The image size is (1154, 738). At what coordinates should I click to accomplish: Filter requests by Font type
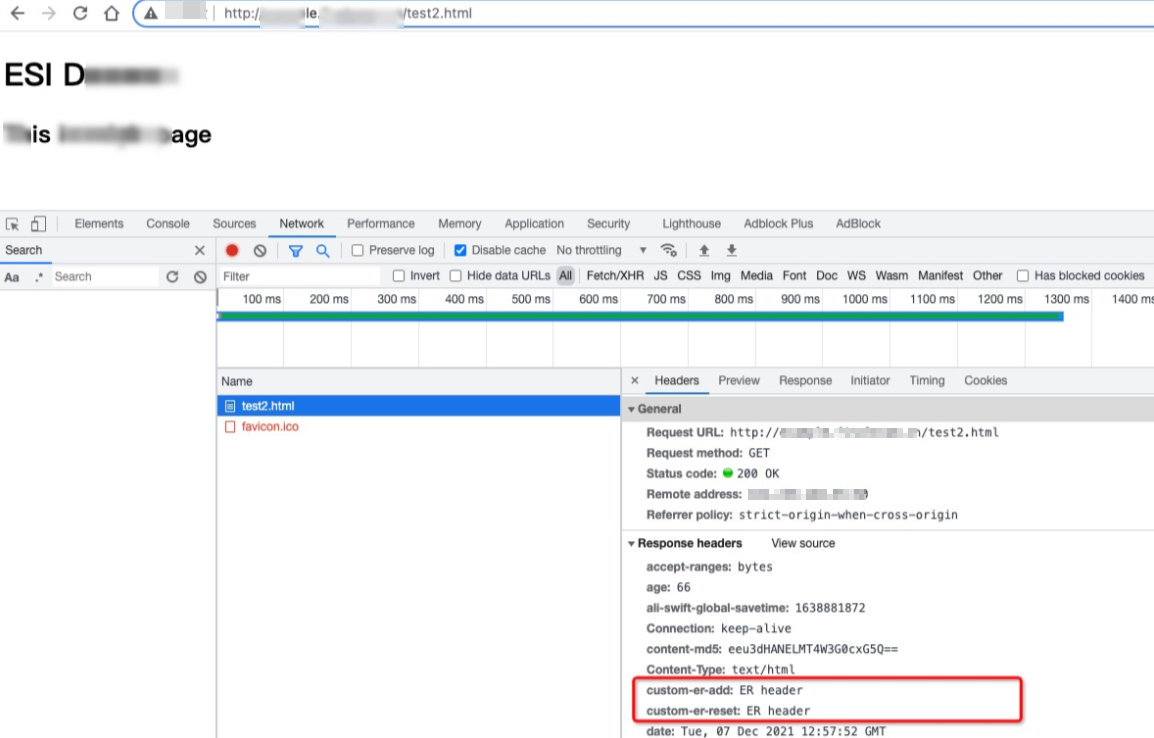click(x=794, y=276)
